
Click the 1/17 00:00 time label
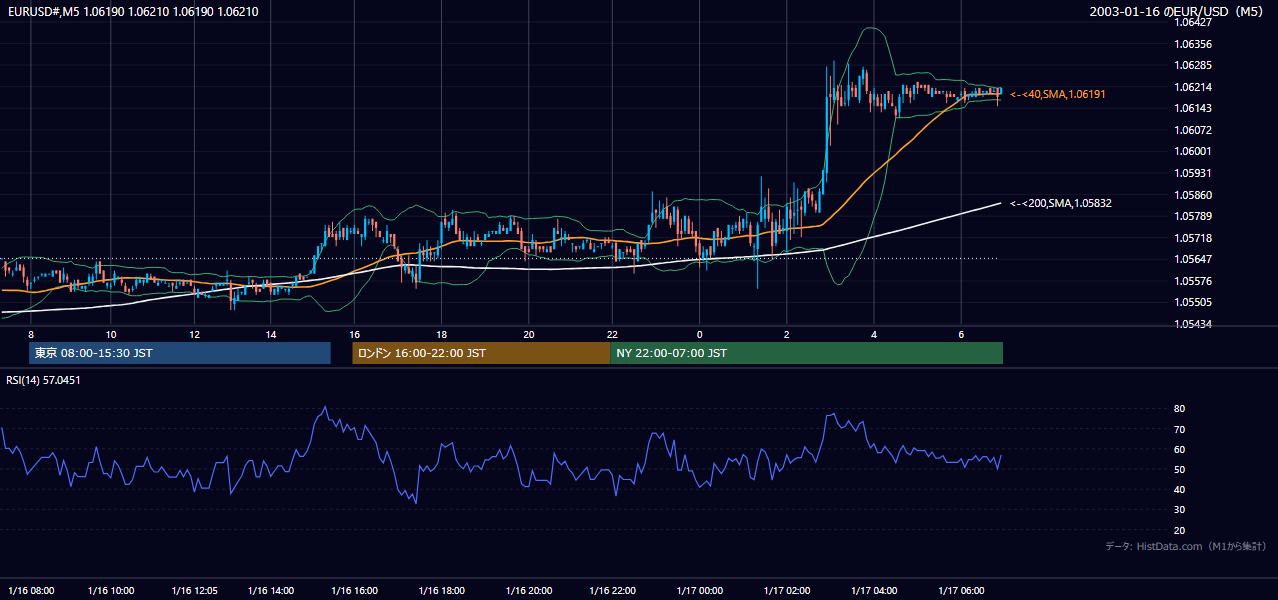pyautogui.click(x=700, y=591)
